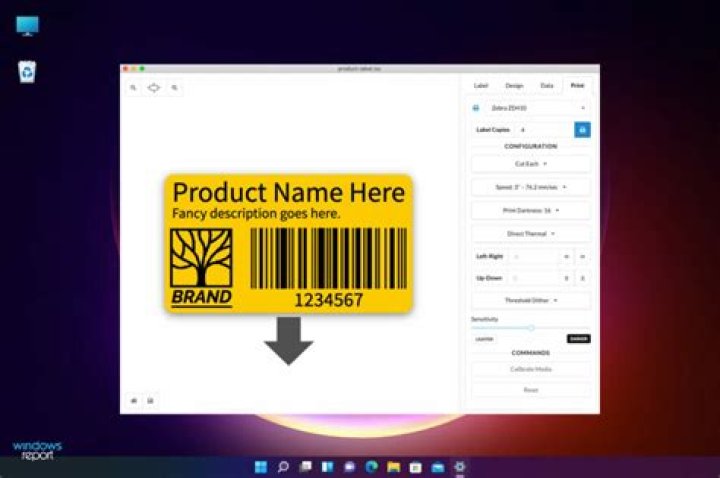Click the Lighter button
The width and height of the screenshot is (720, 478).
(x=484, y=339)
